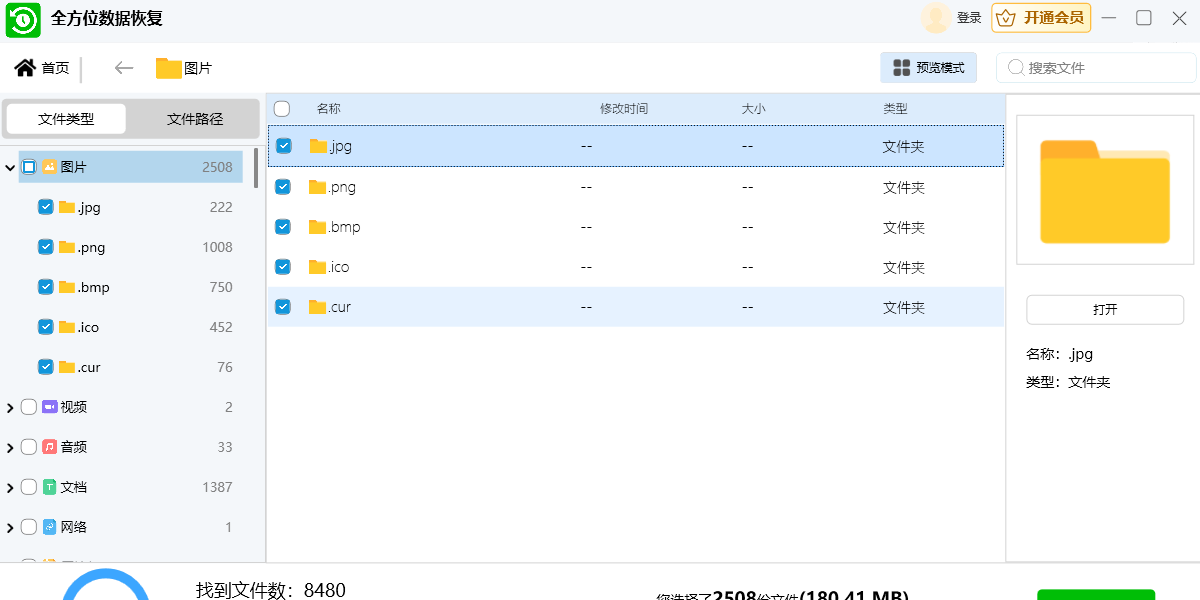Click the 开通会员 membership button
The image size is (1200, 600).
(1041, 18)
